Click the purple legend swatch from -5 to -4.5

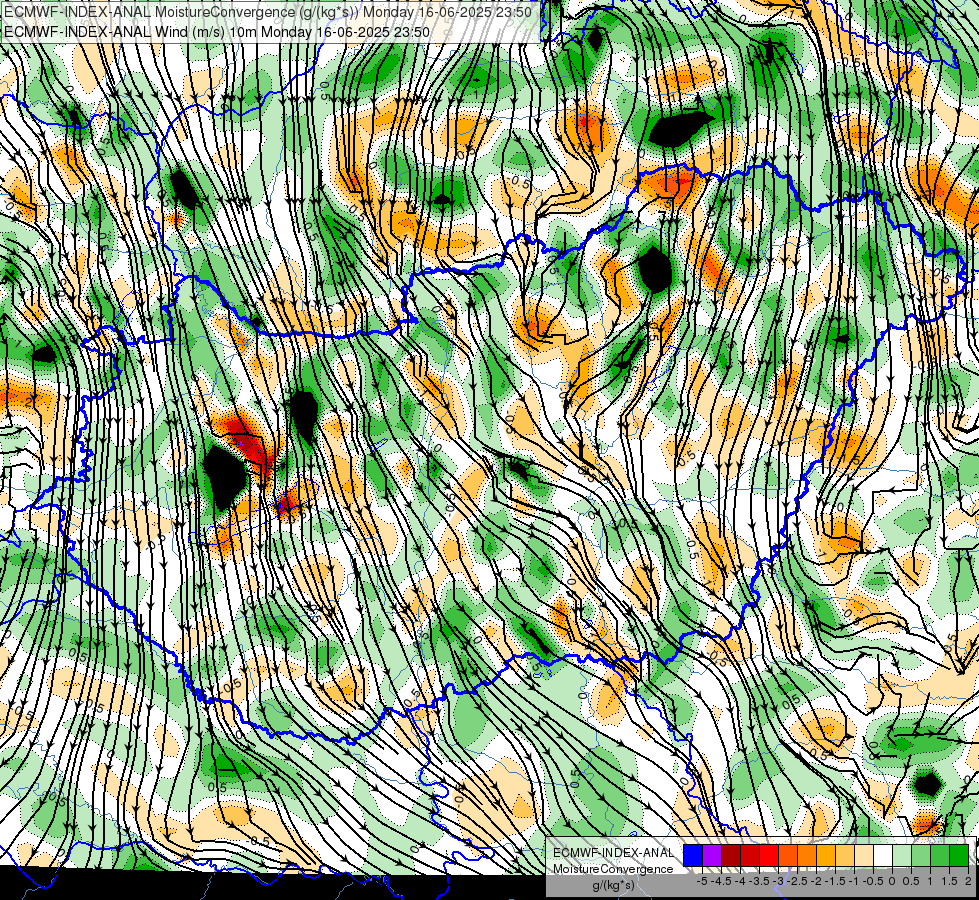click(x=712, y=855)
